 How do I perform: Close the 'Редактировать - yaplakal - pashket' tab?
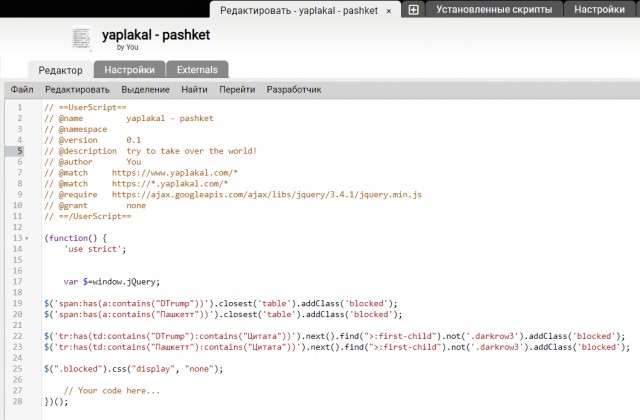point(389,11)
